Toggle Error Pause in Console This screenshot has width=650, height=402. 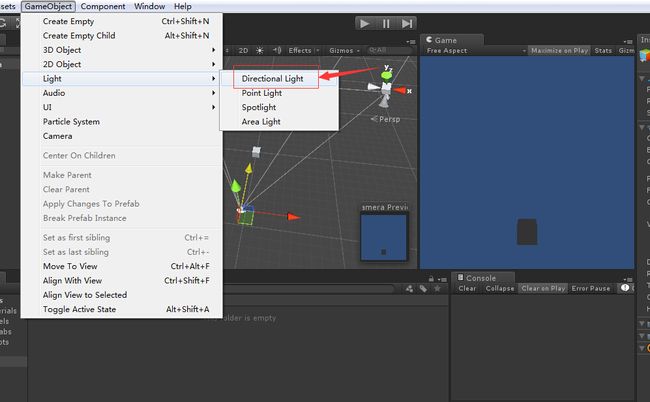(x=591, y=288)
